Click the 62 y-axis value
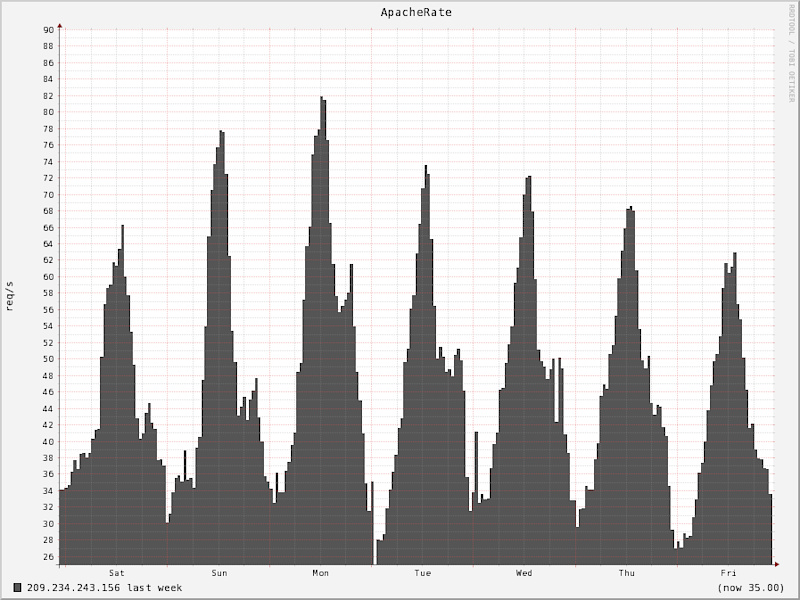Screen dimensions: 800x600 (48, 260)
